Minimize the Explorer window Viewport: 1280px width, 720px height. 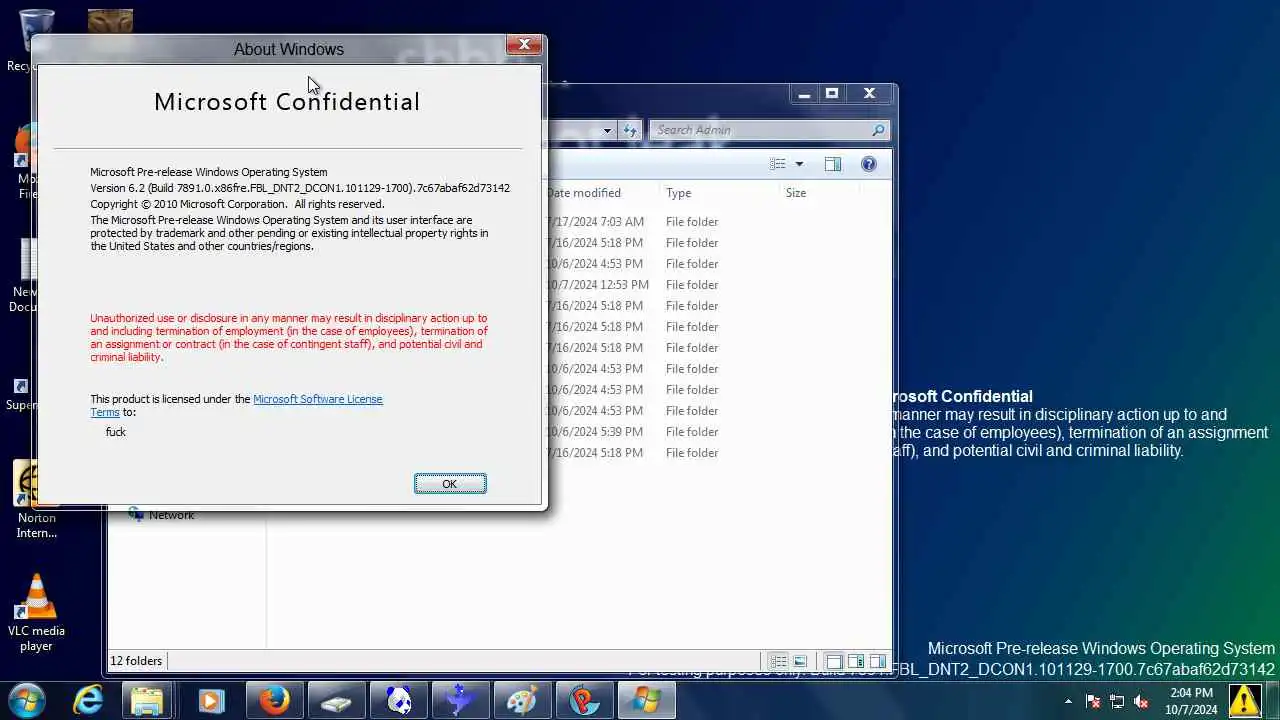pyautogui.click(x=803, y=94)
